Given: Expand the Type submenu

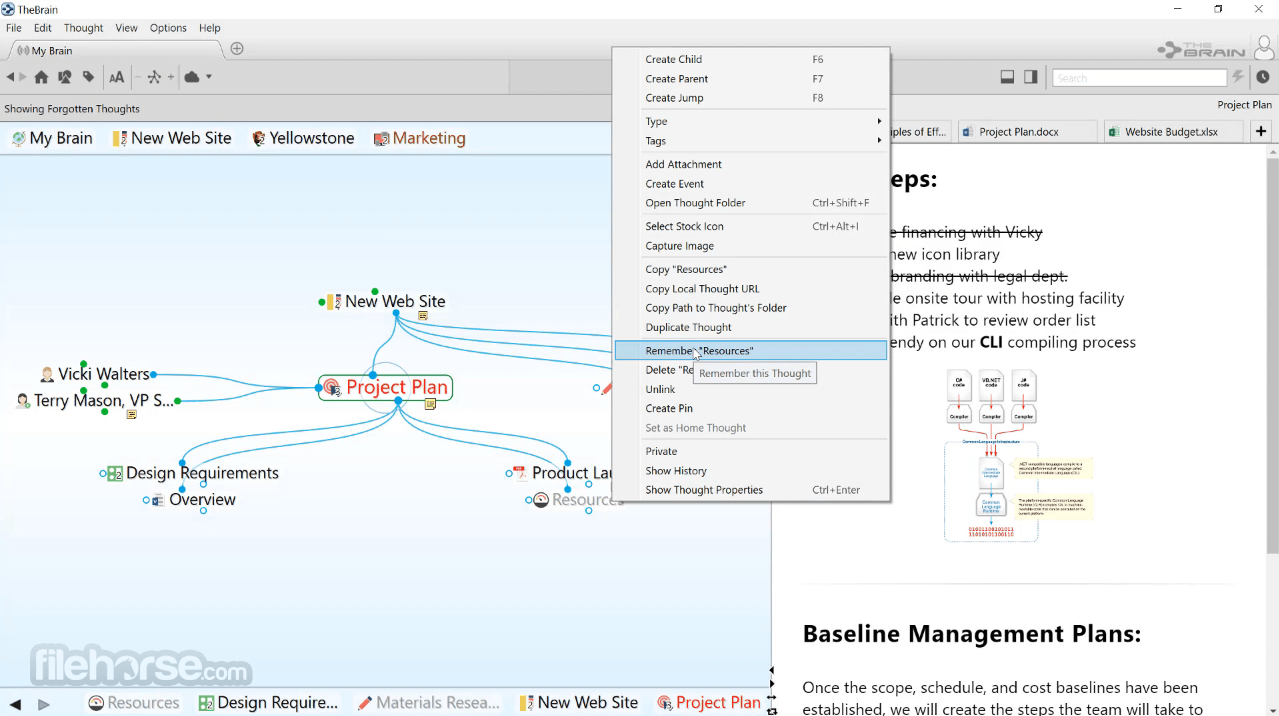Looking at the screenshot, I should coord(751,122).
